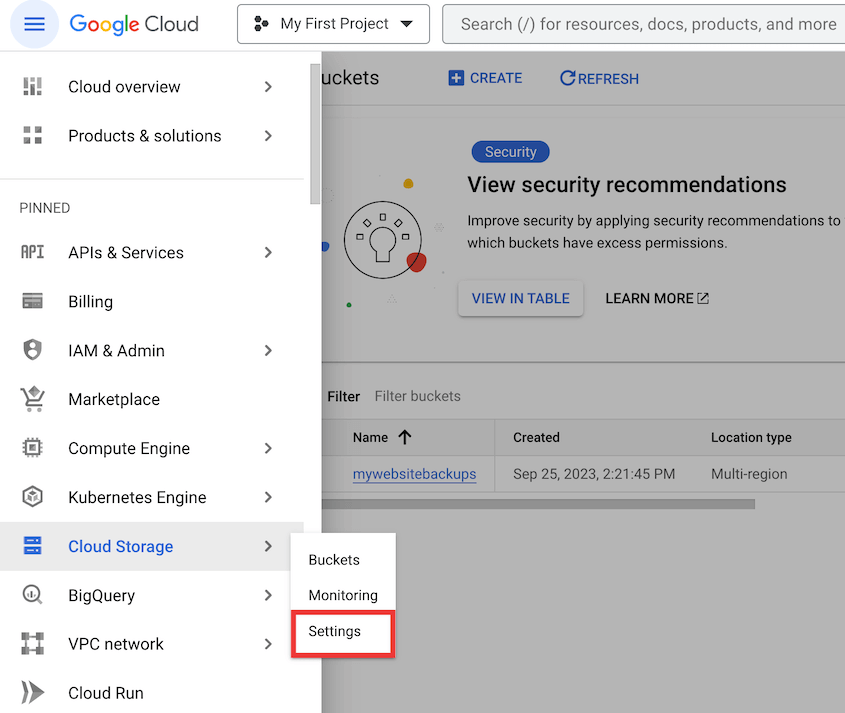Screen dimensions: 845x713
Task: Select Monitoring in the Cloud Storage submenu
Action: click(343, 595)
